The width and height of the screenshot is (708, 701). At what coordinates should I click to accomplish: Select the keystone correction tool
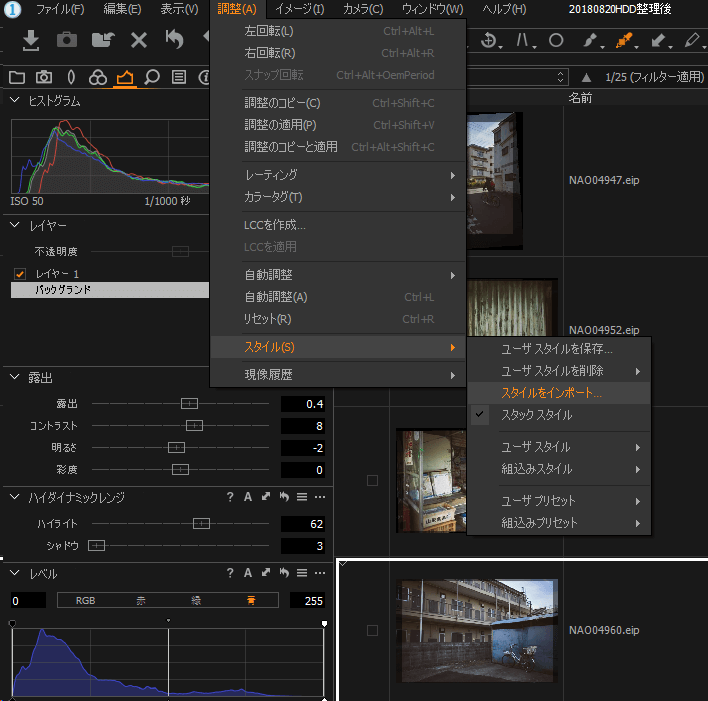coord(523,41)
